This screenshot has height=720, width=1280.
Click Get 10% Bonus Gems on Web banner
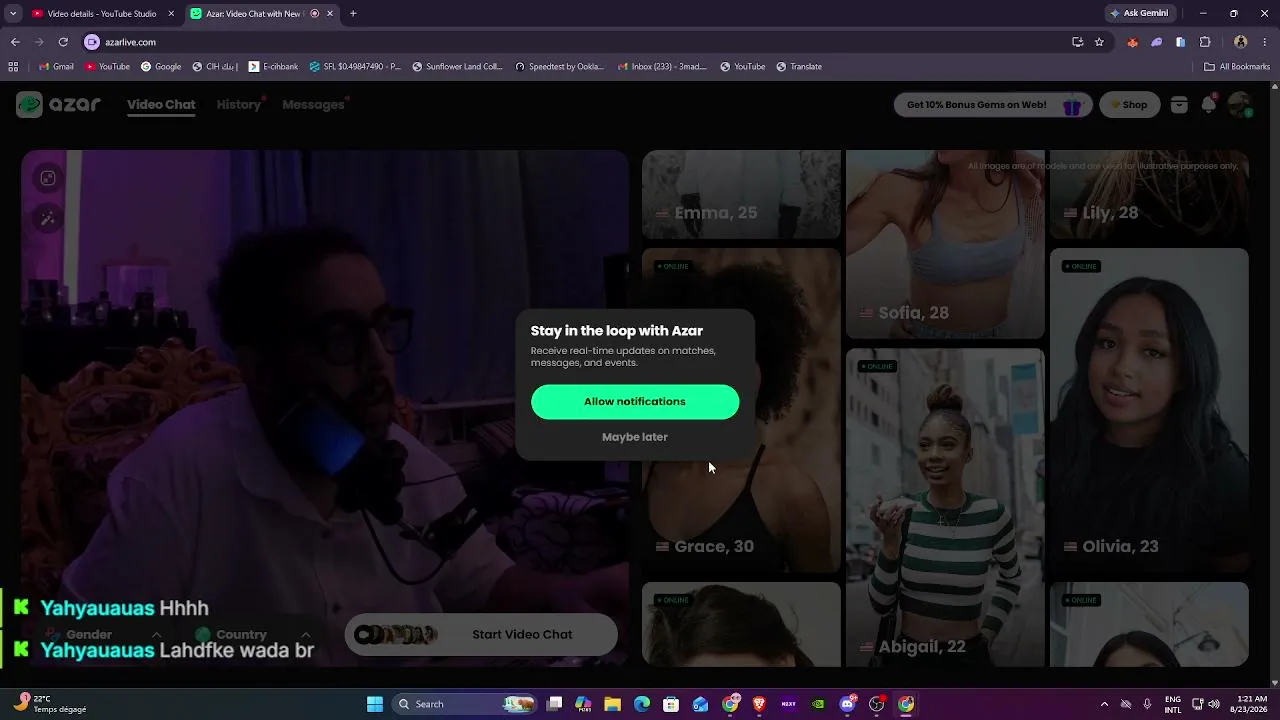click(x=992, y=105)
